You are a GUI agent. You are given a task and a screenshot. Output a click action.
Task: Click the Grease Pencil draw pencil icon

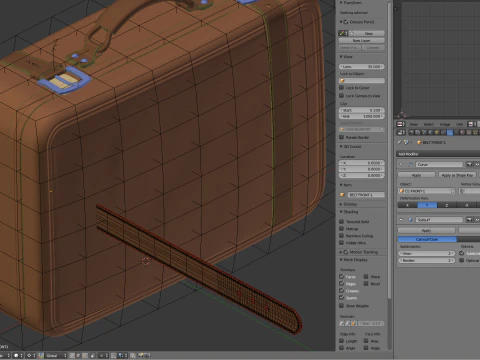point(342,33)
